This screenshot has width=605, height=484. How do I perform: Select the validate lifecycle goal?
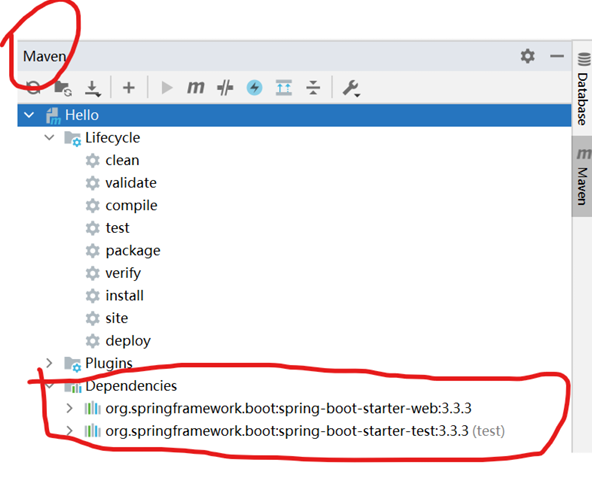(131, 183)
